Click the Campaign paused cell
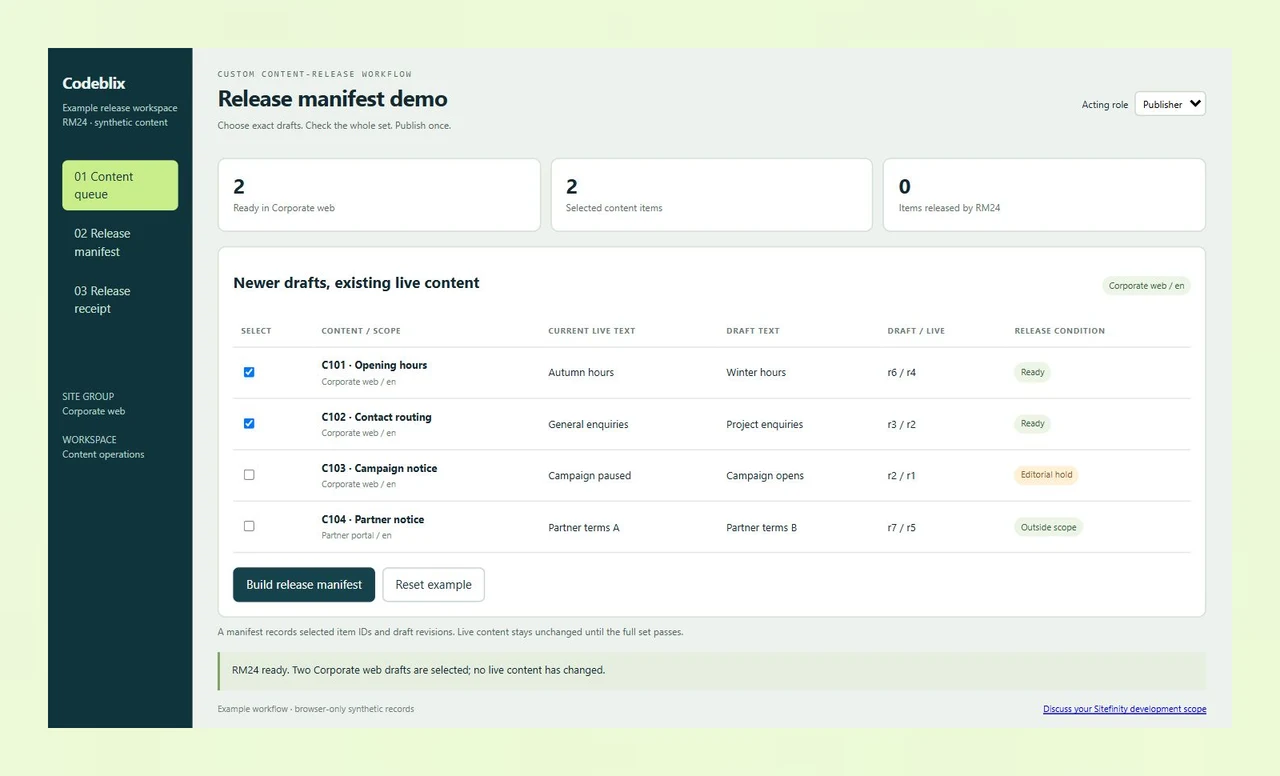 pos(589,476)
